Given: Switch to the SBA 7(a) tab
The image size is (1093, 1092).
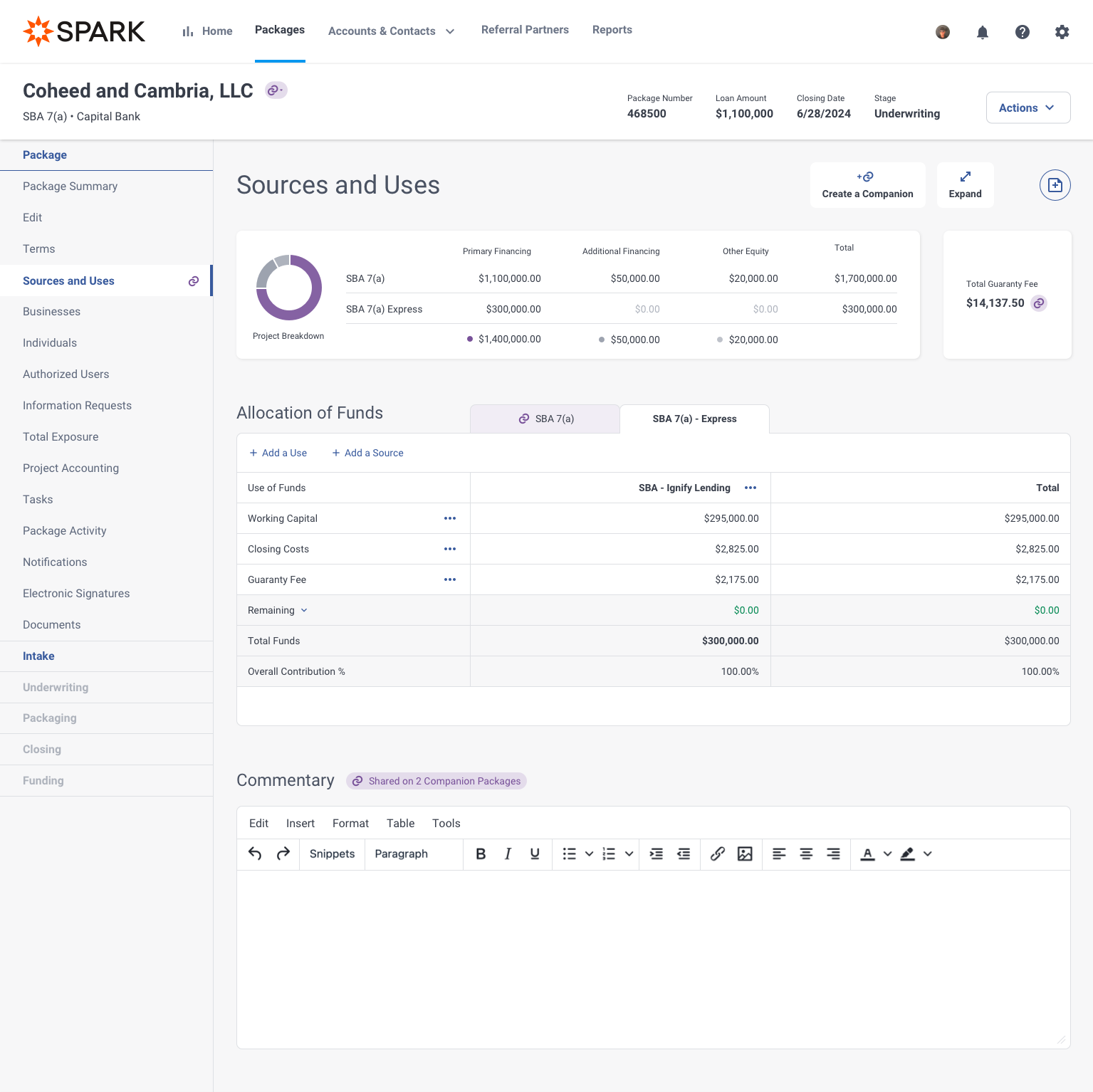Looking at the screenshot, I should pos(545,419).
